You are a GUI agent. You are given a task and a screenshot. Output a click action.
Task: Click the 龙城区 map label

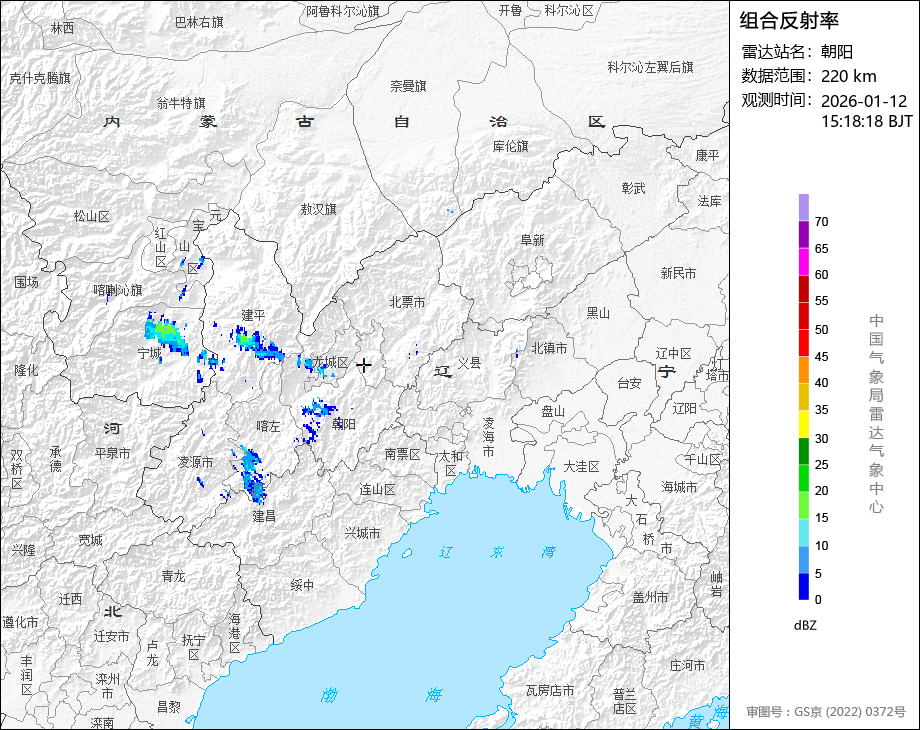coord(331,363)
